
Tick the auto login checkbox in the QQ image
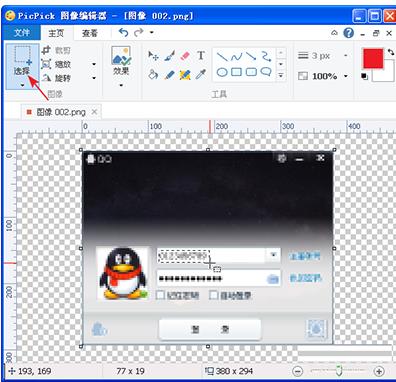(x=214, y=295)
